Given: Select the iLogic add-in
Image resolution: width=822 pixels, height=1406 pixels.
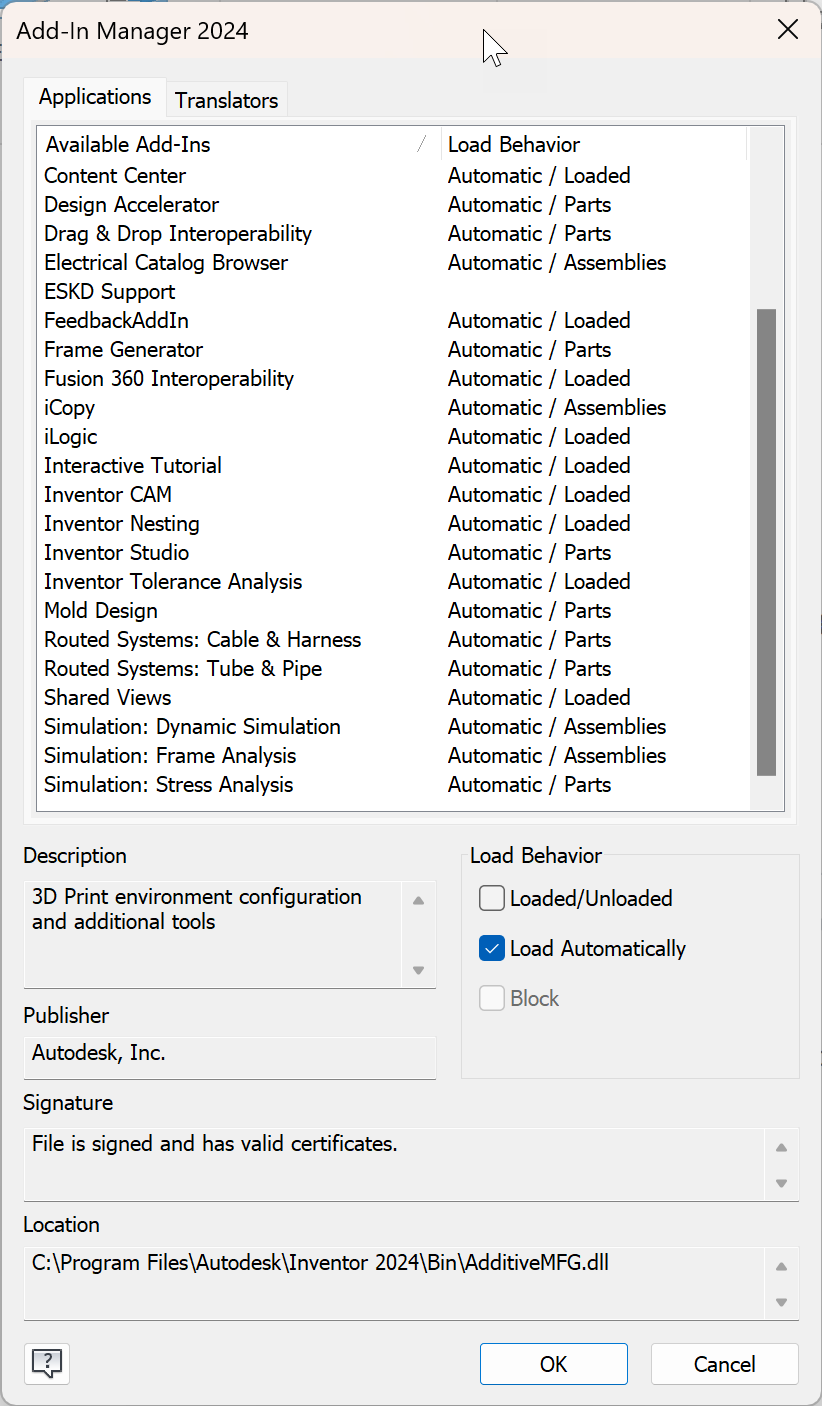Looking at the screenshot, I should coord(70,436).
